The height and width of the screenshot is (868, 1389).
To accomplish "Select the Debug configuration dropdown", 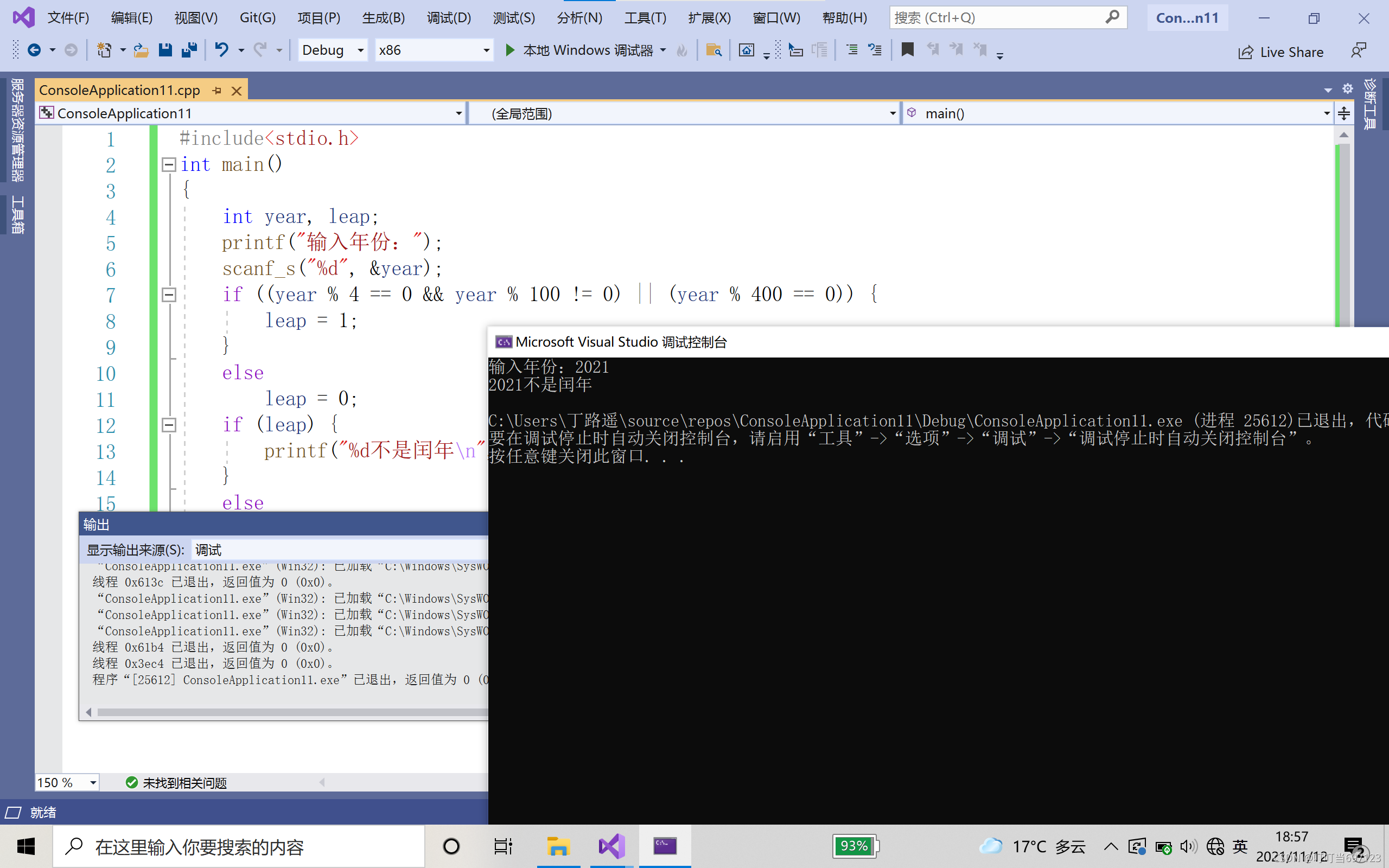I will tap(332, 49).
